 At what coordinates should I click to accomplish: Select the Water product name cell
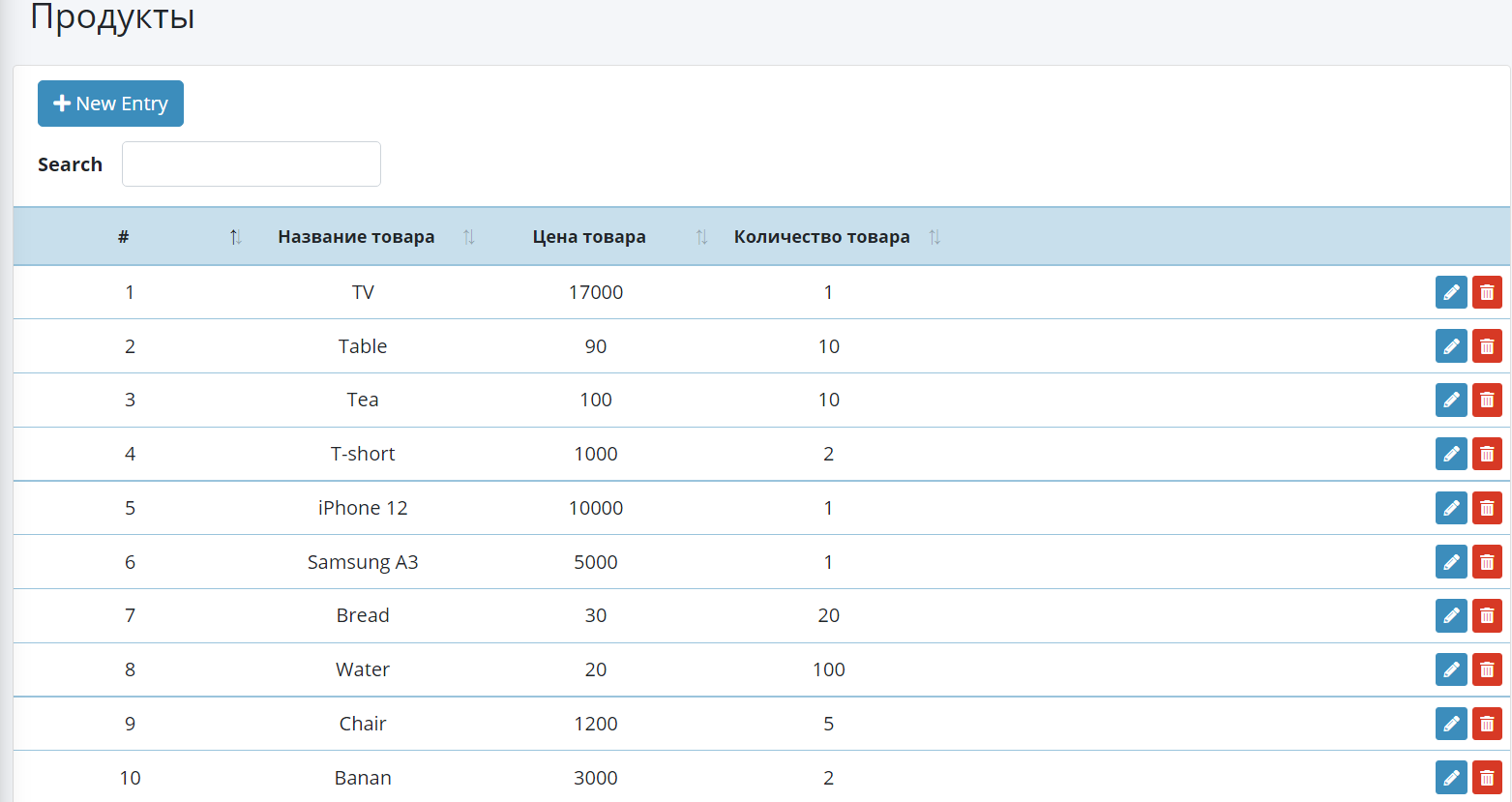363,669
